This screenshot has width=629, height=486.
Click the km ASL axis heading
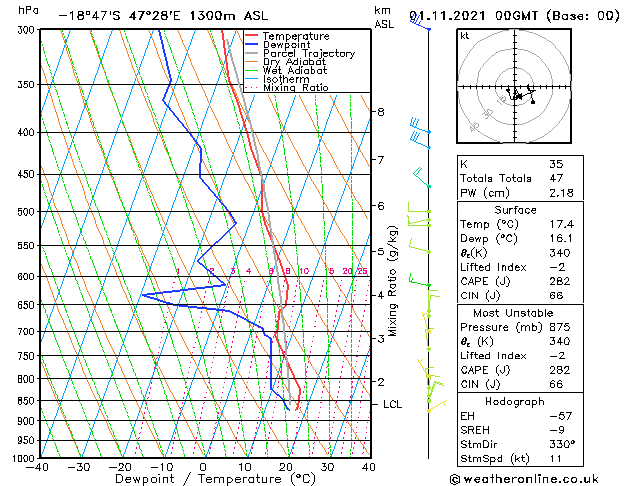pos(384,17)
